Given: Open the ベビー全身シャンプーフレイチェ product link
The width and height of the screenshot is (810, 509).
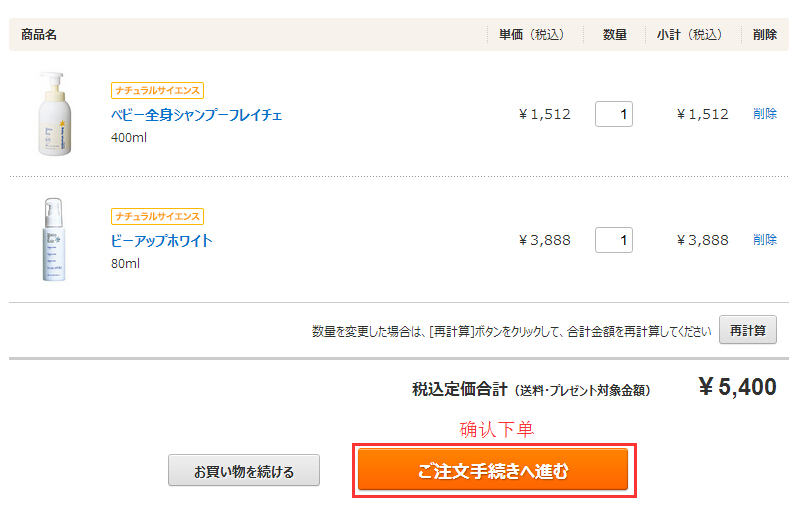Looking at the screenshot, I should tap(196, 115).
